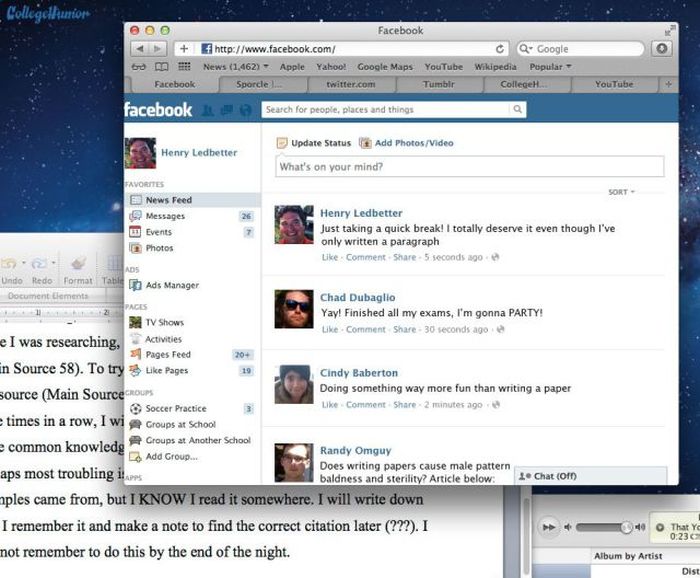Open the Redo history arrow in Word
700x578 pixels.
coord(53,262)
